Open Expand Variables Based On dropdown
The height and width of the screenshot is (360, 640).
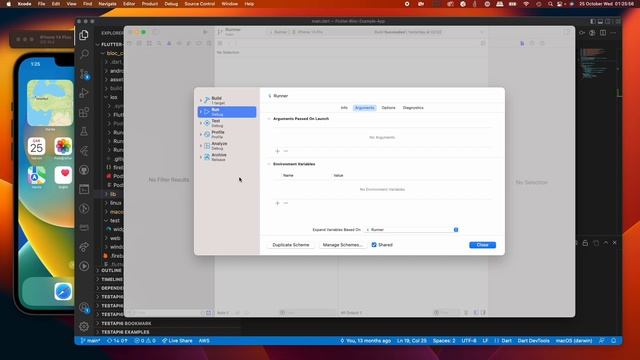click(x=411, y=230)
